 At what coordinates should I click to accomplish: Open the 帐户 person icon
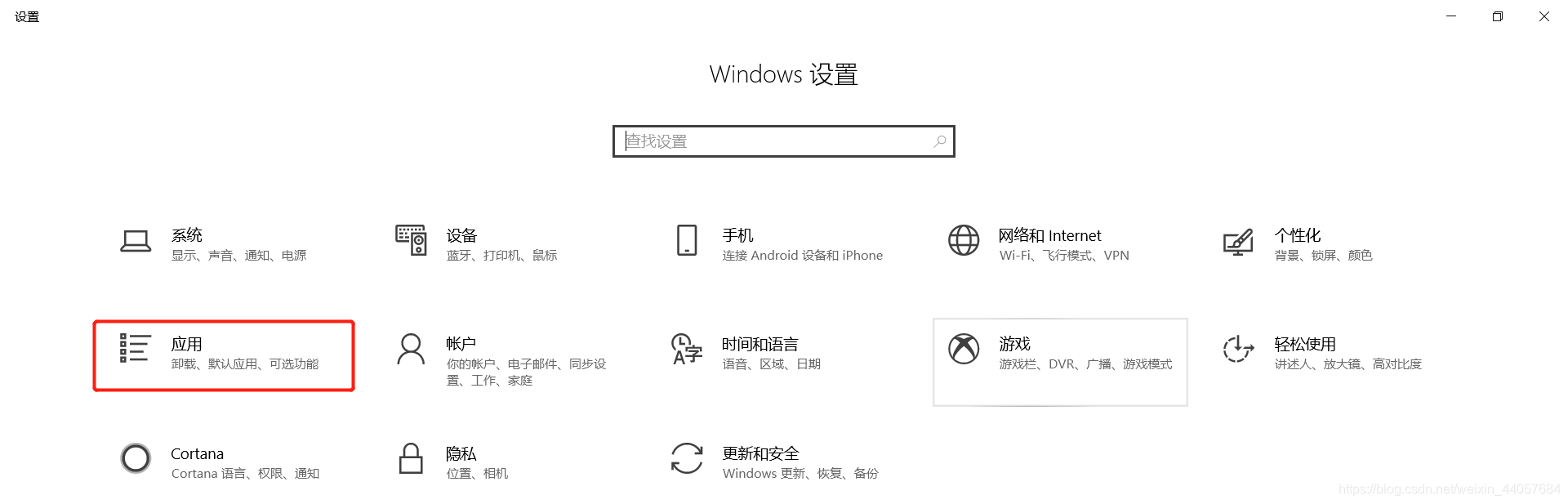(411, 349)
